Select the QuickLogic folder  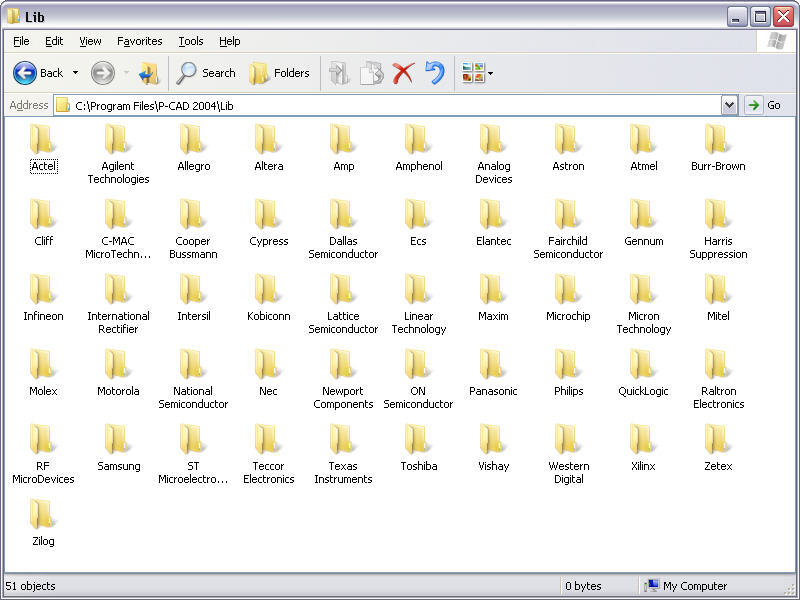tap(643, 373)
